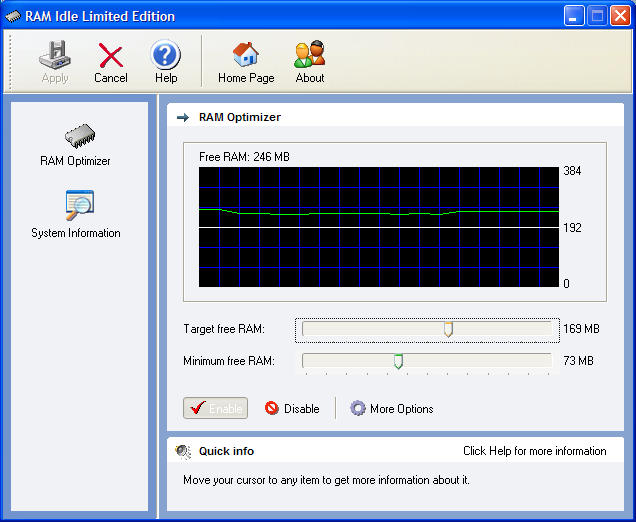The height and width of the screenshot is (522, 636).
Task: Click the "Free RAM: 246 MB" label
Action: point(244,157)
